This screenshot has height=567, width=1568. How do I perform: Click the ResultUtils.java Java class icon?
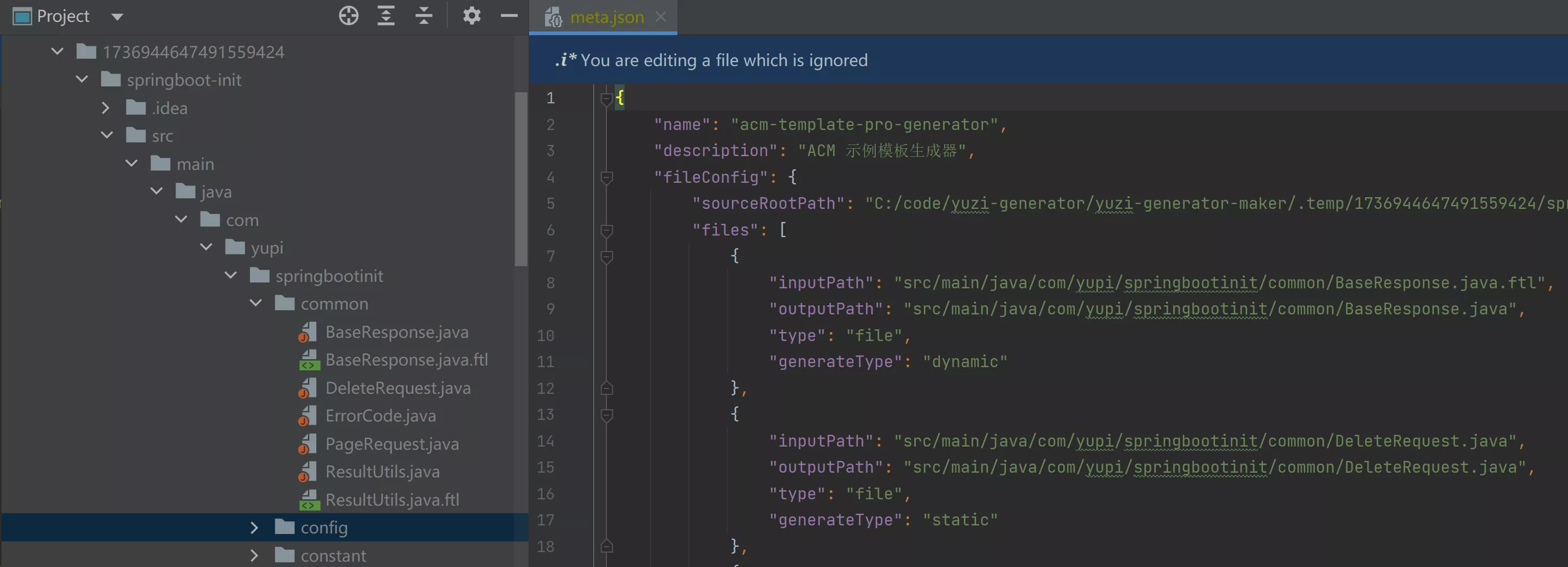coord(308,472)
